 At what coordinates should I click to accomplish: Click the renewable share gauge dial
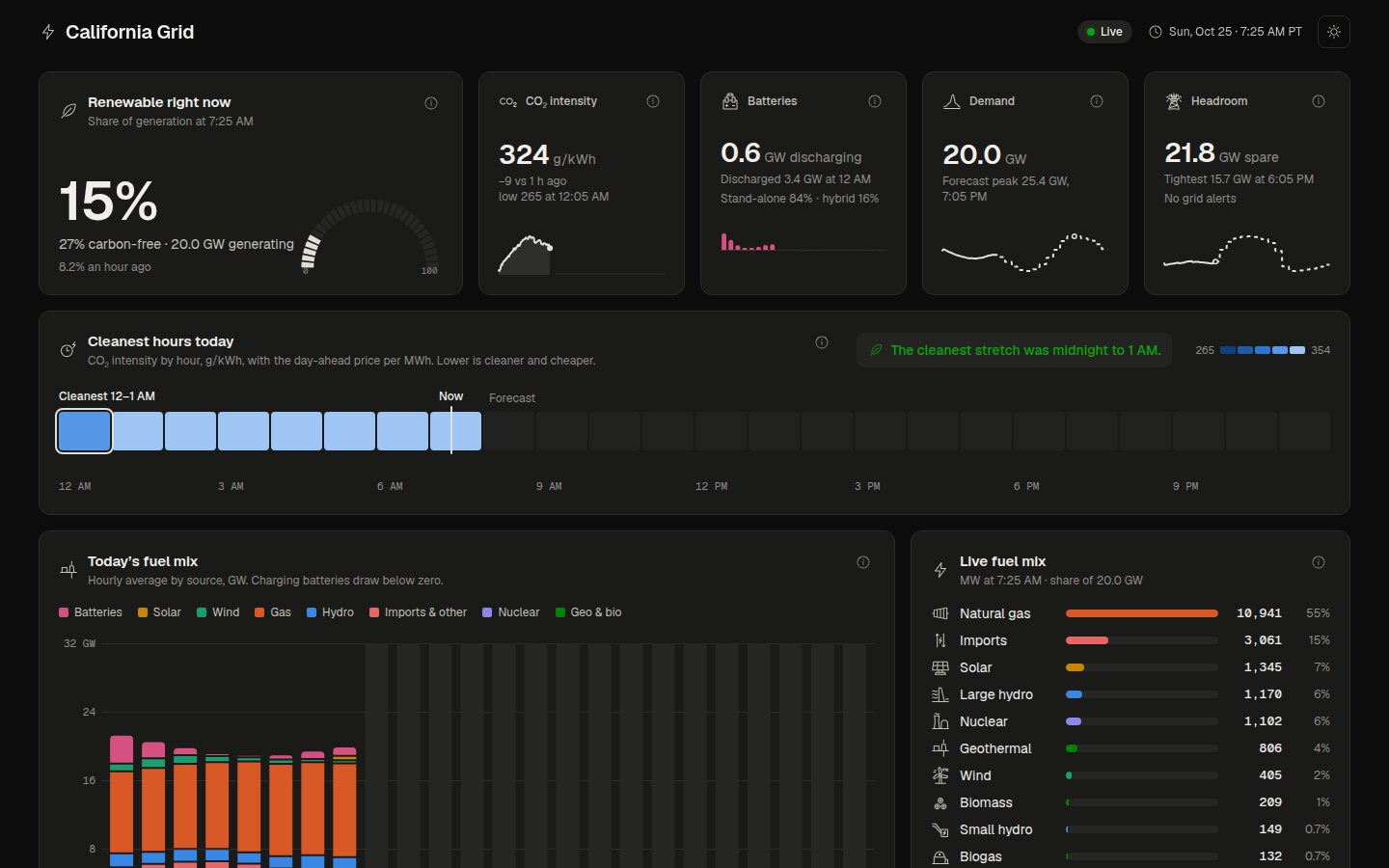(x=371, y=238)
